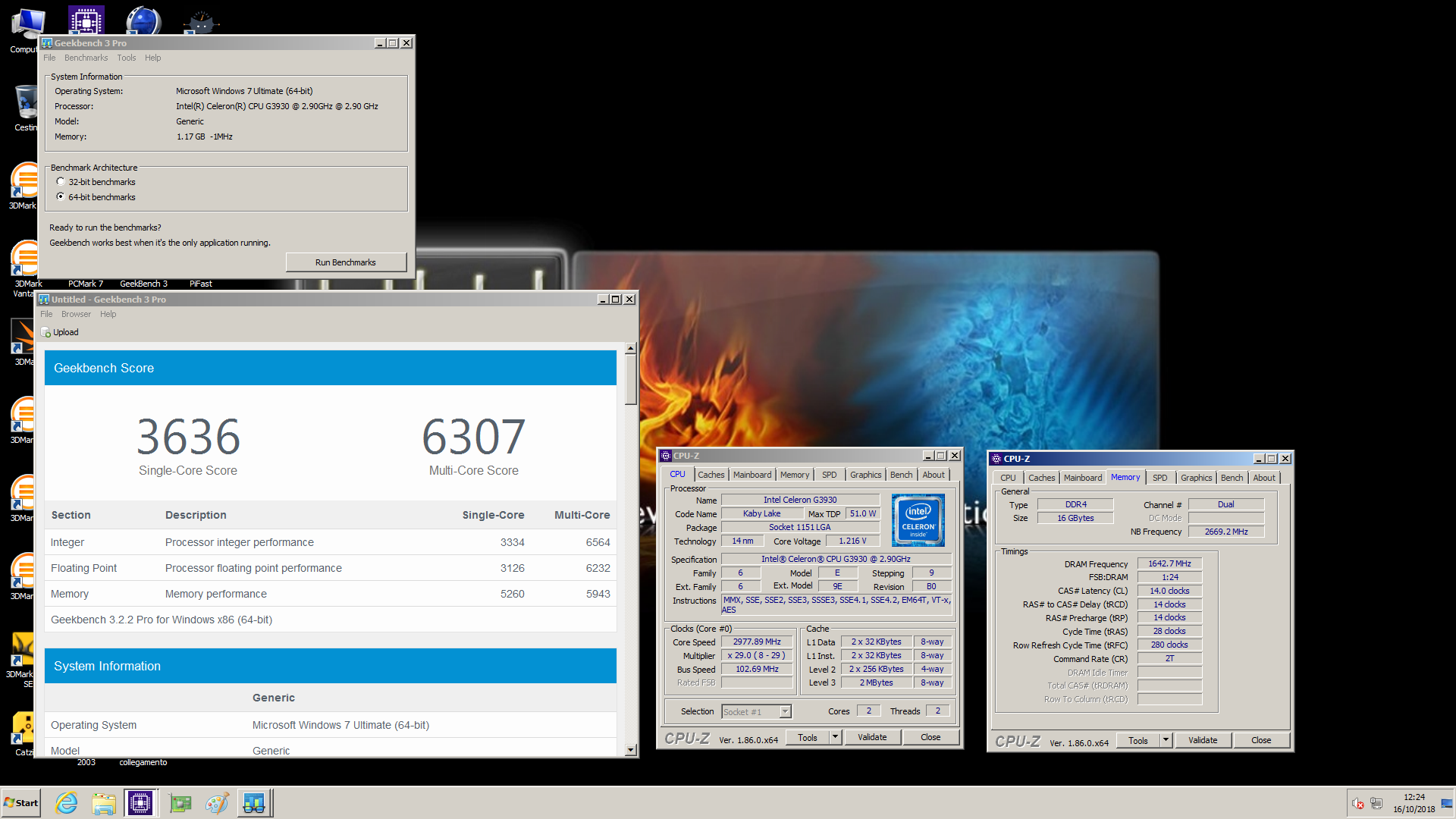Open the cat-faced gauge desktop shortcut
Viewport: 1456px width, 819px height.
[201, 21]
